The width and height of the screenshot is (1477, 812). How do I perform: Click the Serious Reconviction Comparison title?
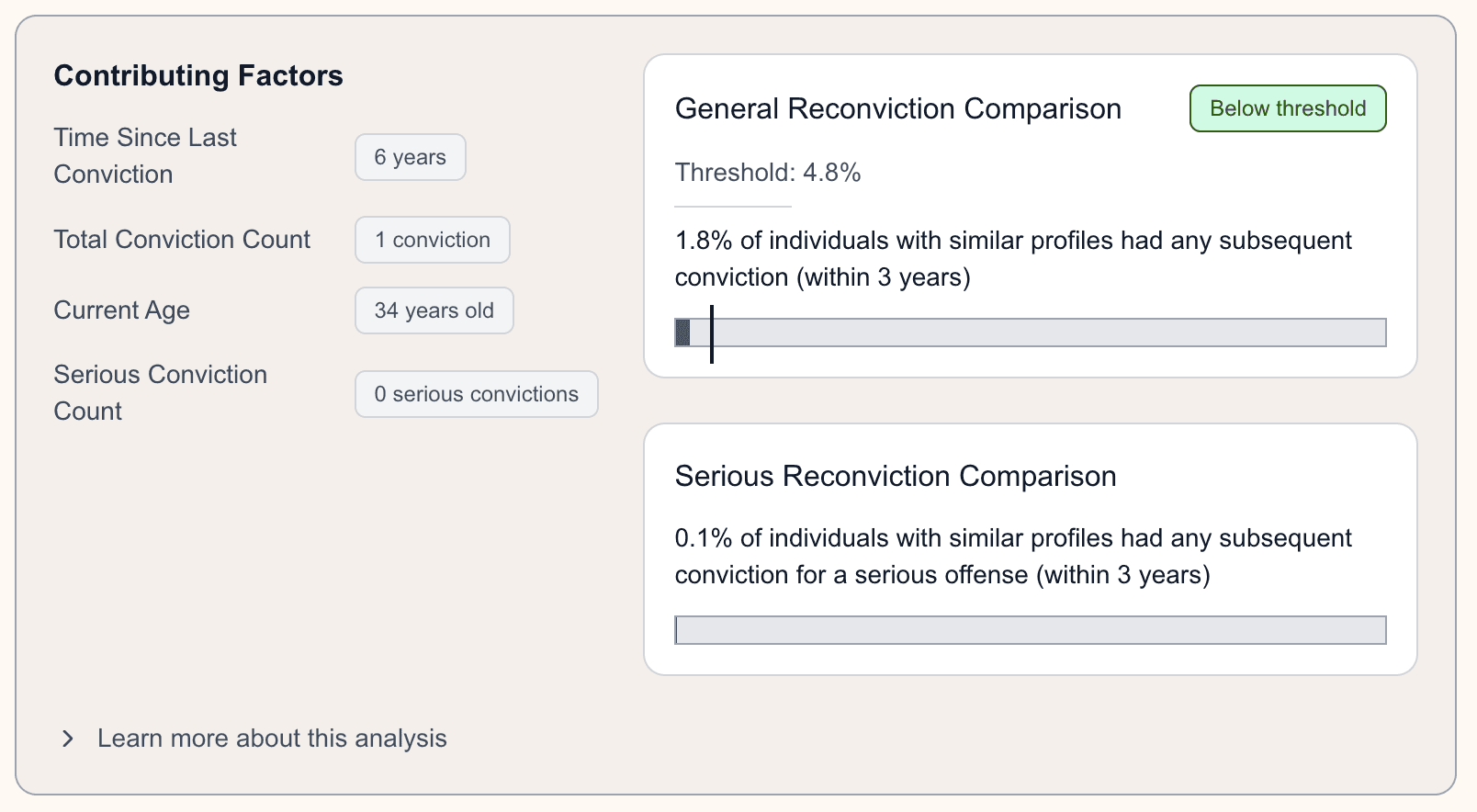[895, 476]
